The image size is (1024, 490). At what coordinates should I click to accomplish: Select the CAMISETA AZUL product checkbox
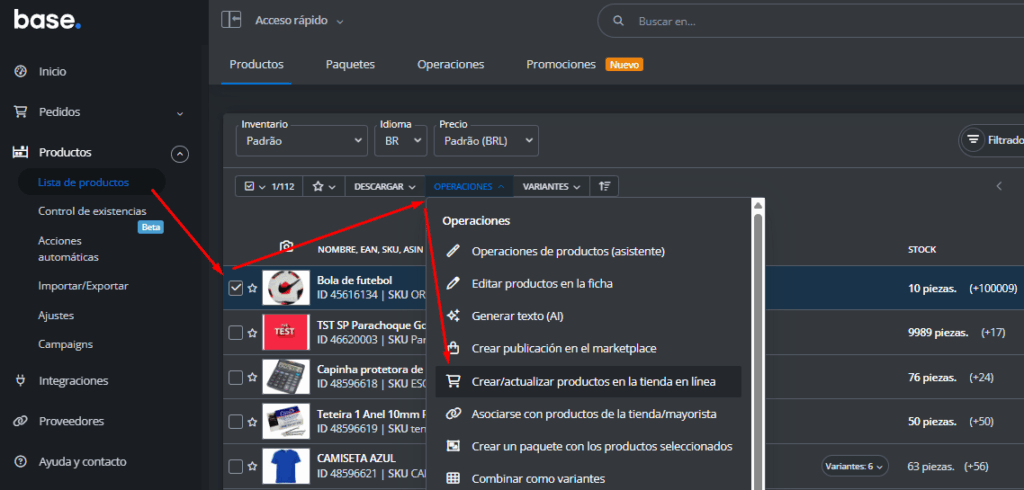(236, 466)
